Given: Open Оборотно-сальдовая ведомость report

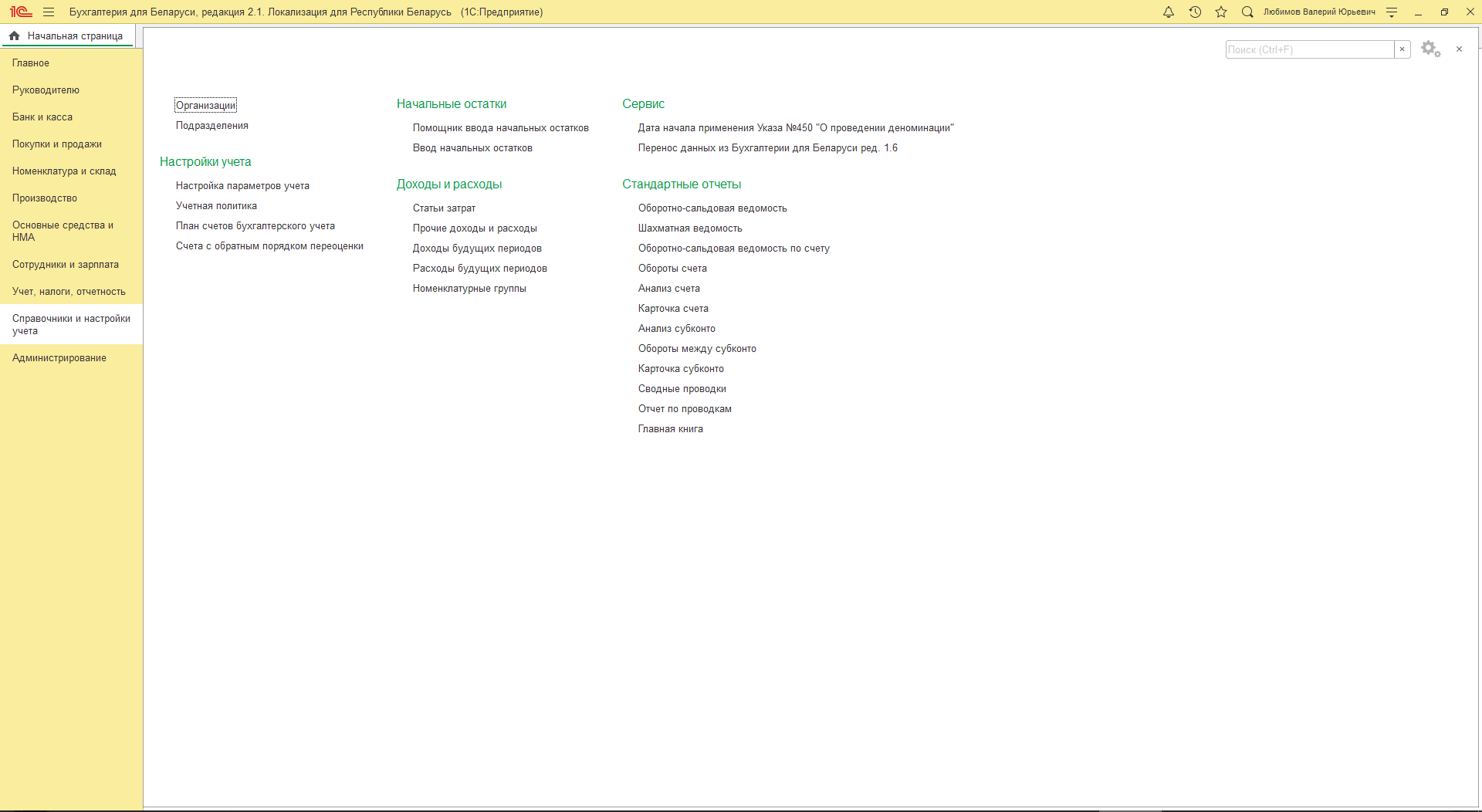Looking at the screenshot, I should coord(712,208).
